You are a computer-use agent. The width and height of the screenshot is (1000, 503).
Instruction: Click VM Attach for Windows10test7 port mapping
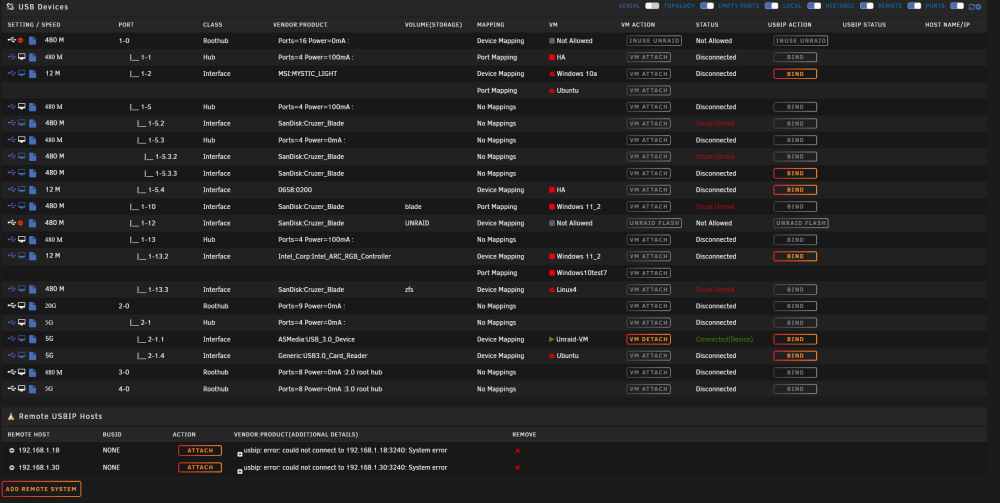click(x=649, y=273)
